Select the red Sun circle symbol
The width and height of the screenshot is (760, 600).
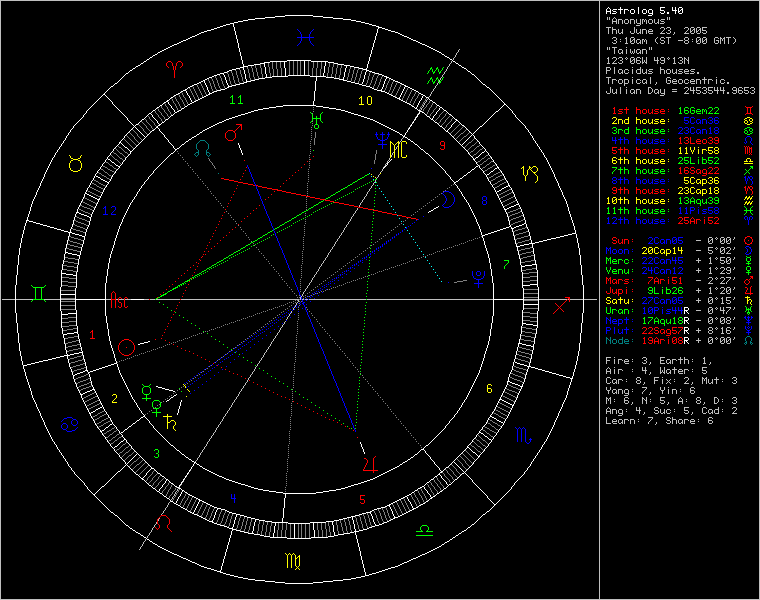(x=126, y=348)
